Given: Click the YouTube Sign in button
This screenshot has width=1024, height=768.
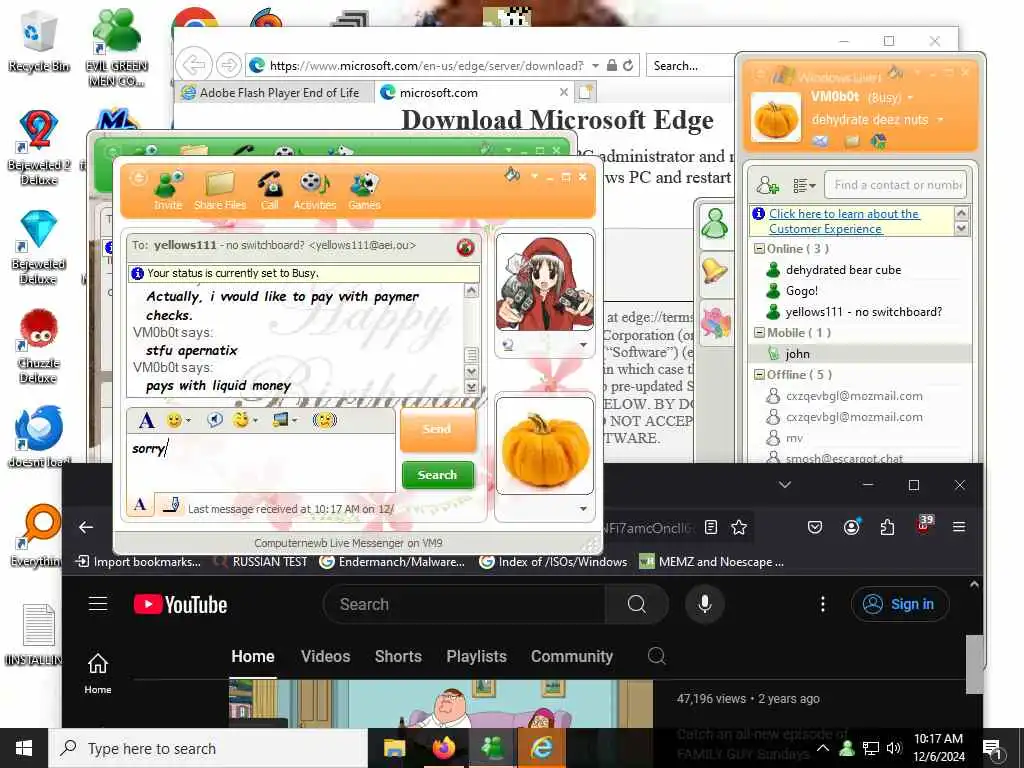Looking at the screenshot, I should [900, 604].
